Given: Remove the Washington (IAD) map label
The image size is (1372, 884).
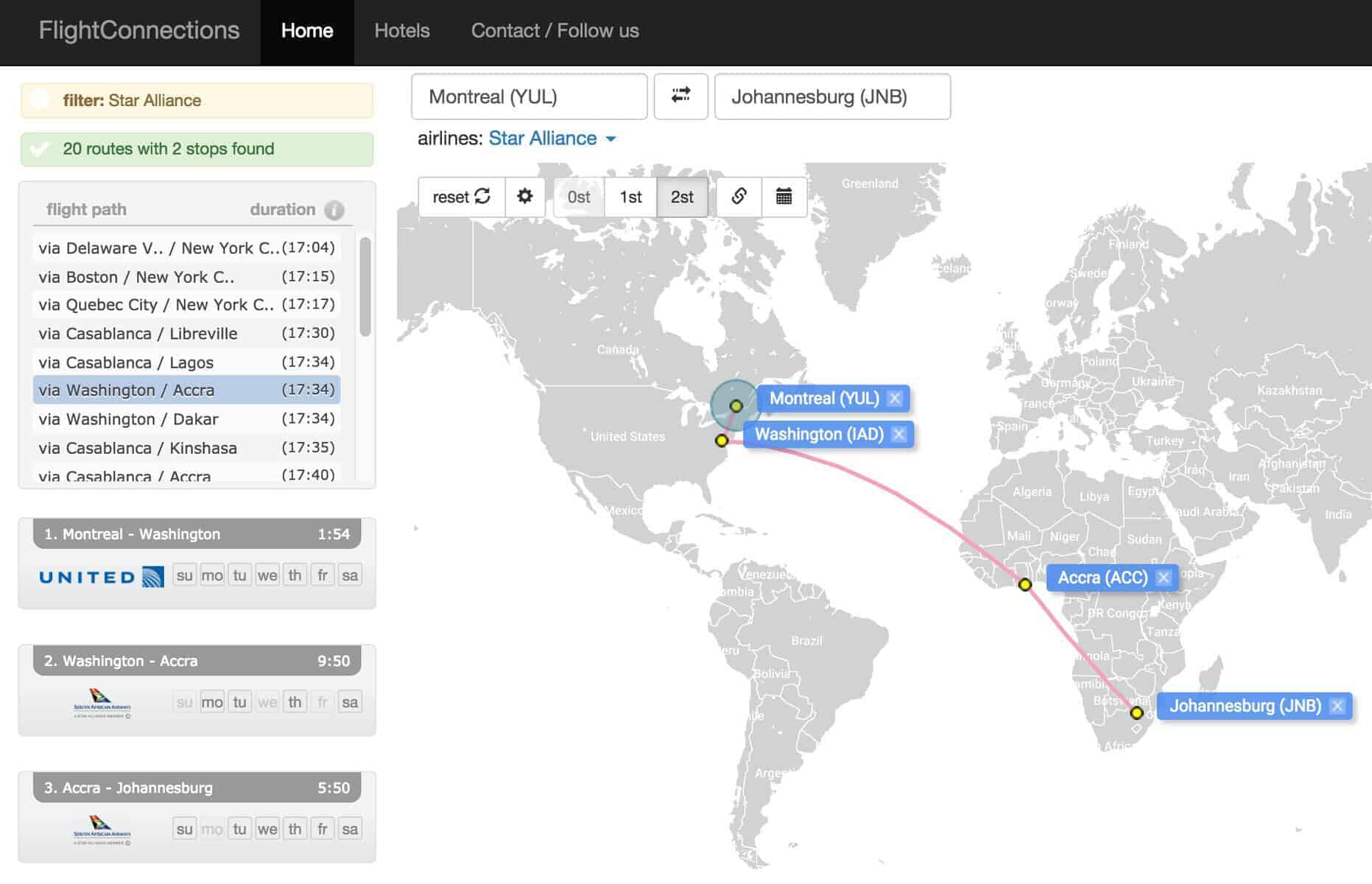Looking at the screenshot, I should [x=898, y=435].
